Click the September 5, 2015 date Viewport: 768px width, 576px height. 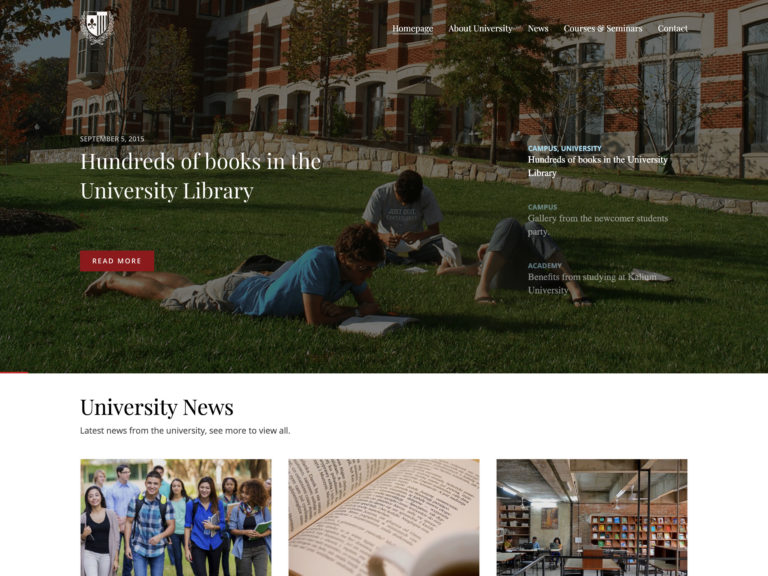coord(112,139)
